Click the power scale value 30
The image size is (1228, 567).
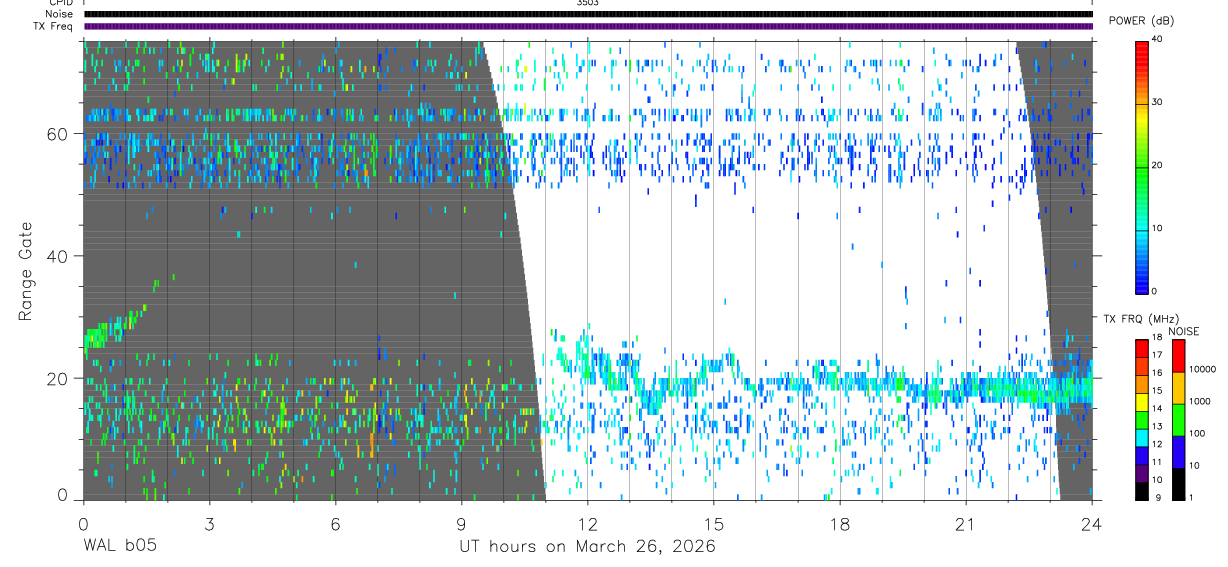pyautogui.click(x=1159, y=102)
